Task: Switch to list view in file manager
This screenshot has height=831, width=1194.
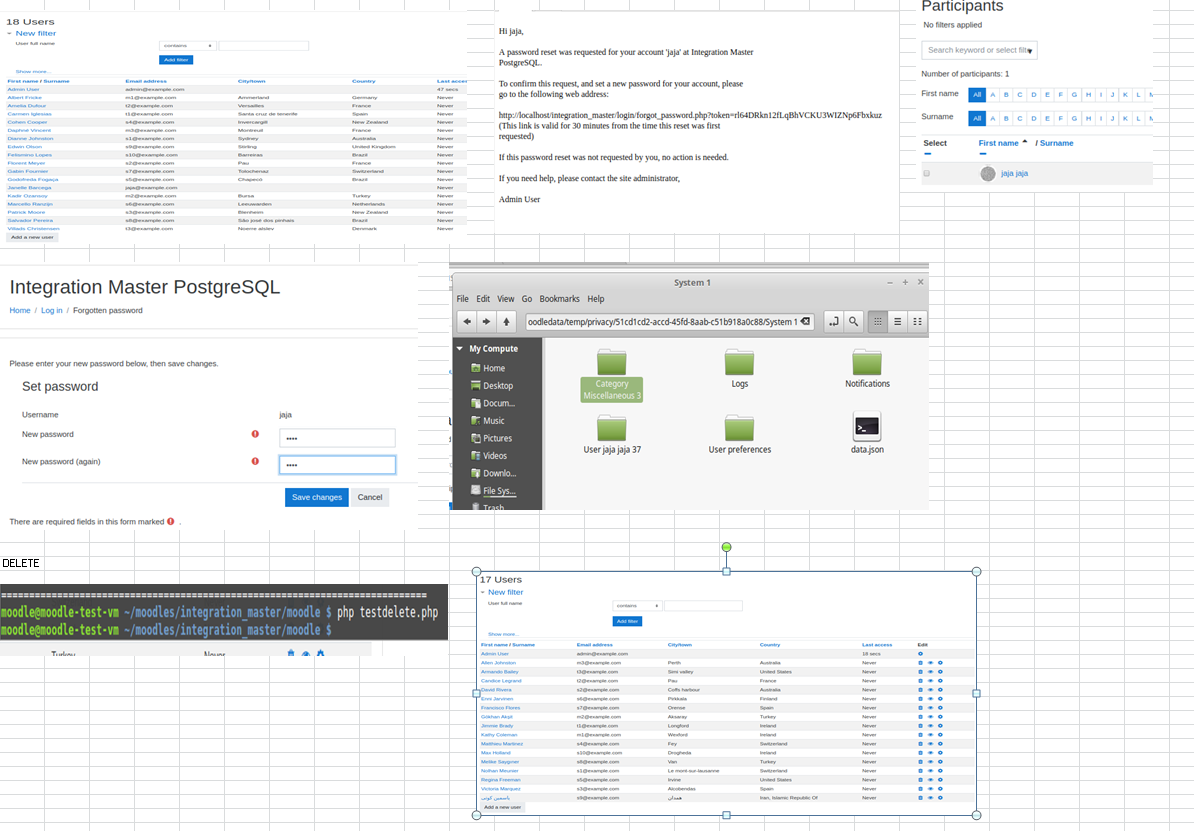Action: [898, 321]
